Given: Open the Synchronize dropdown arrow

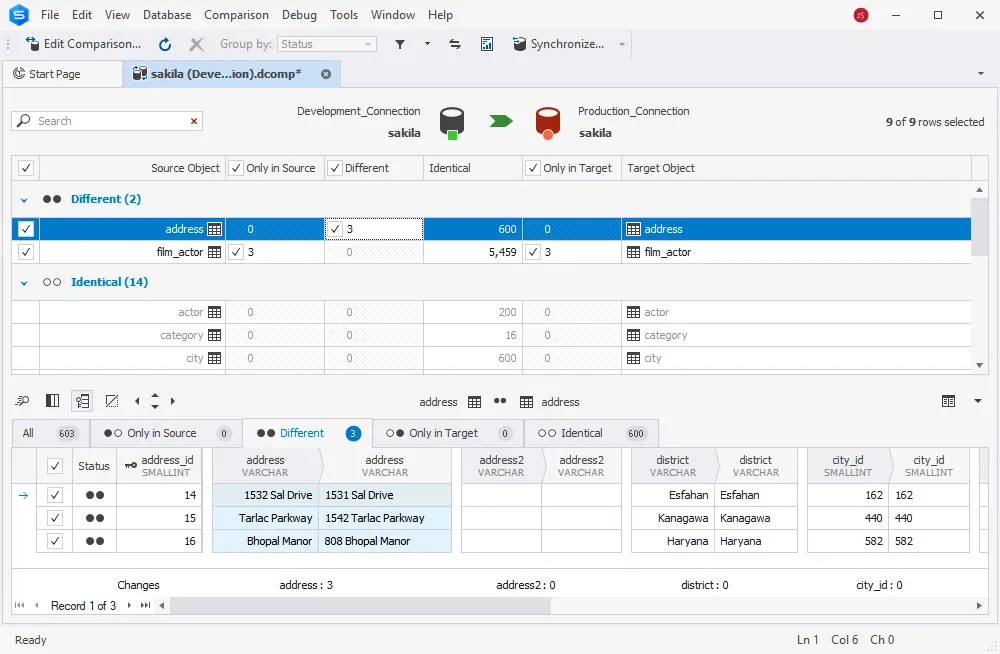Looking at the screenshot, I should [x=621, y=44].
